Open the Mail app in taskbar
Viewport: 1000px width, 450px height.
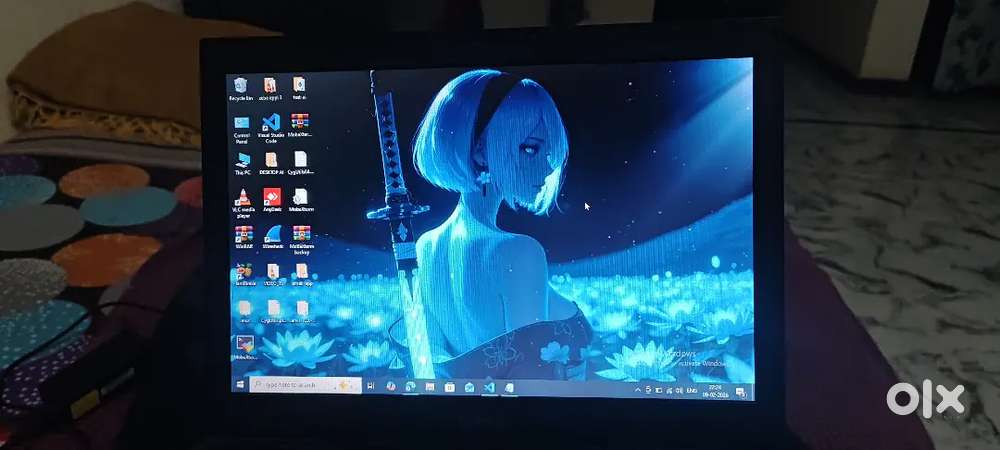coord(468,387)
